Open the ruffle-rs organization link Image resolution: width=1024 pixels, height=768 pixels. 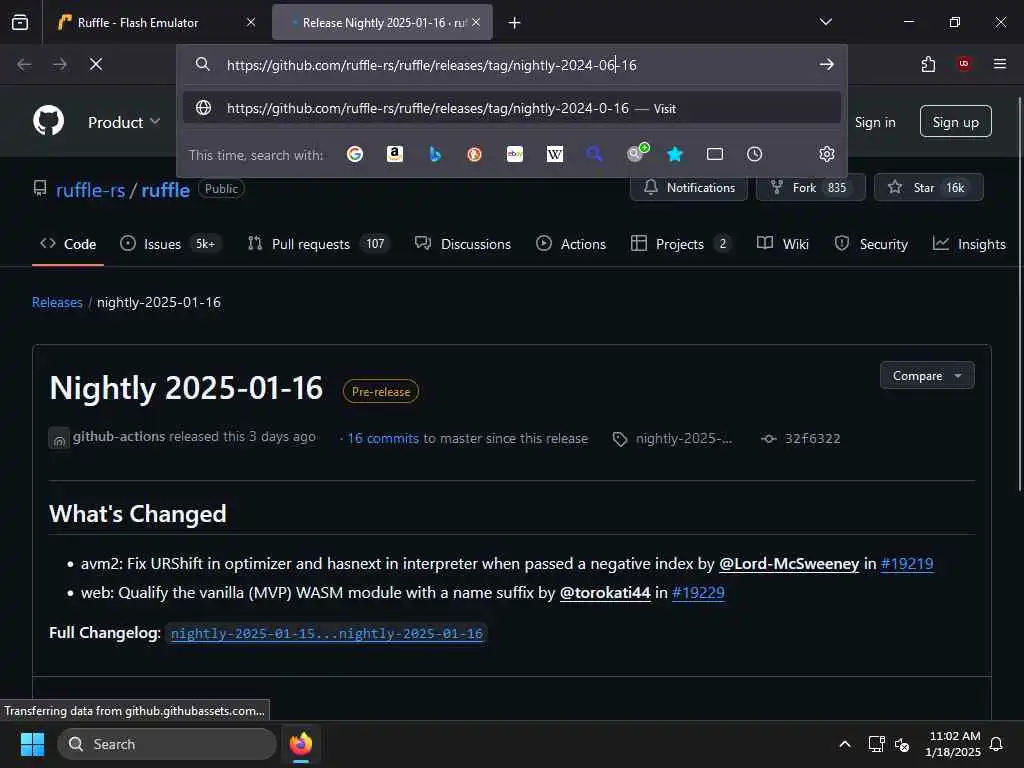coord(90,190)
